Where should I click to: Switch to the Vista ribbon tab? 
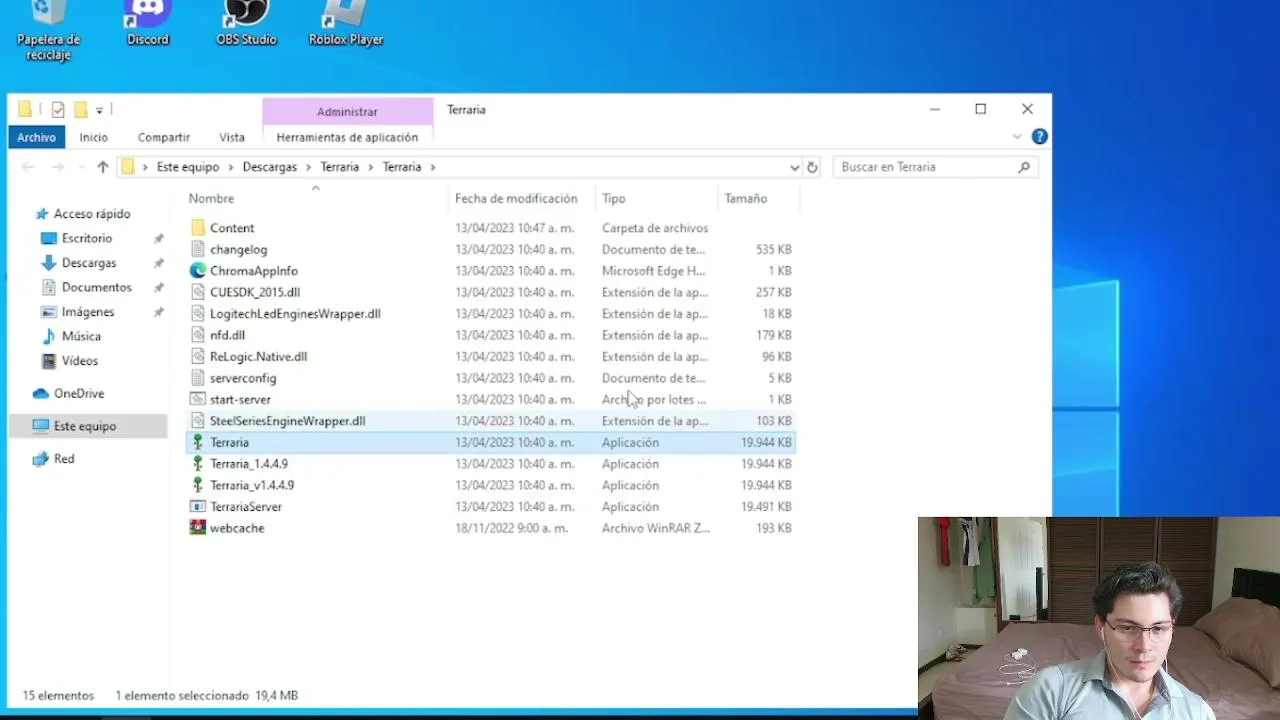coord(232,137)
